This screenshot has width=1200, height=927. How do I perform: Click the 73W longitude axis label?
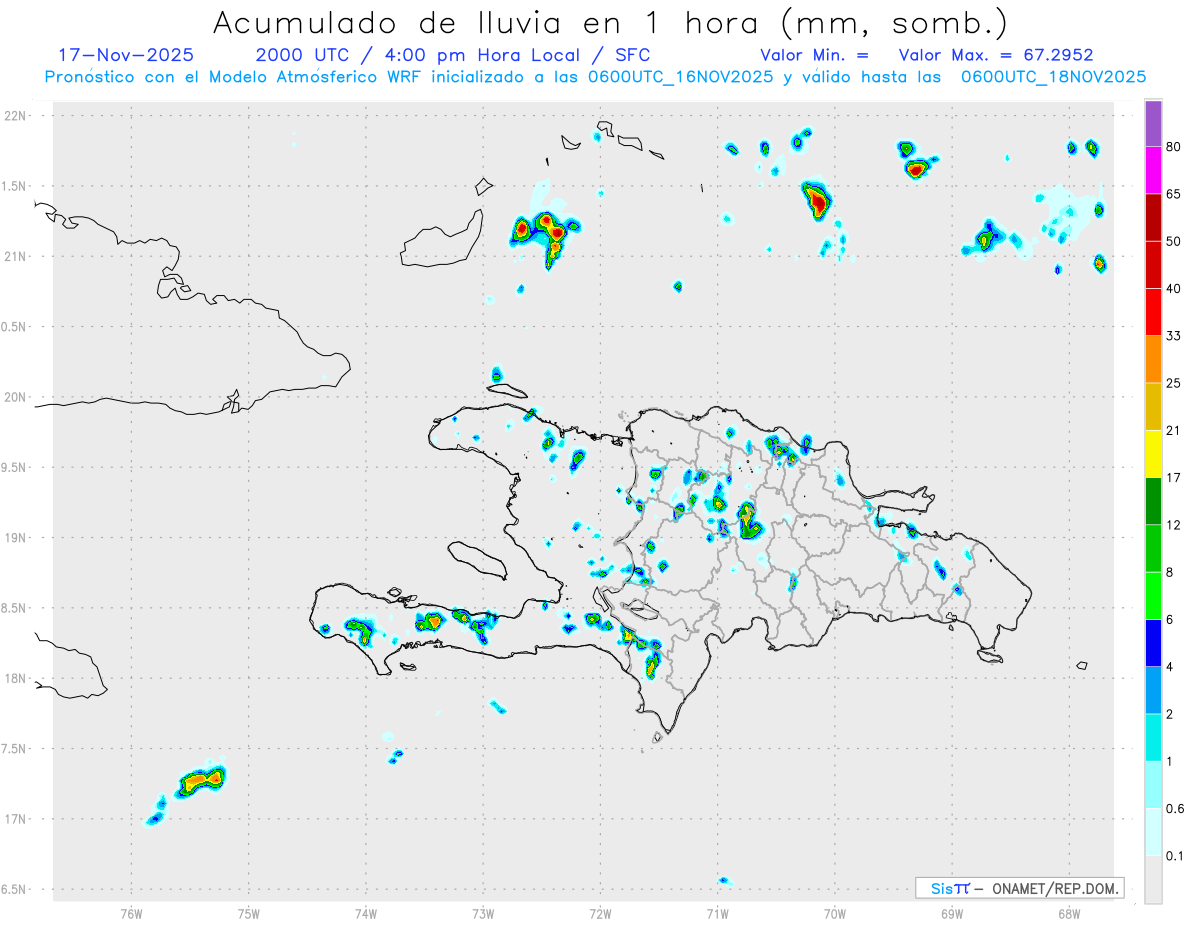(483, 913)
